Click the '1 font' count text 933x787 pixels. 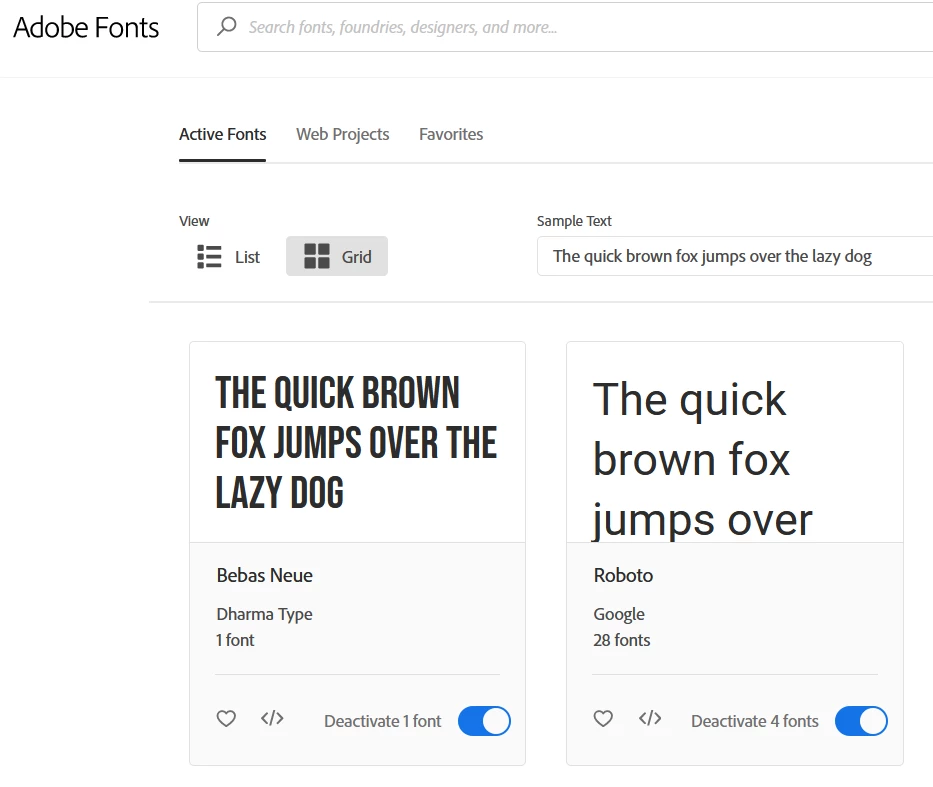click(235, 640)
